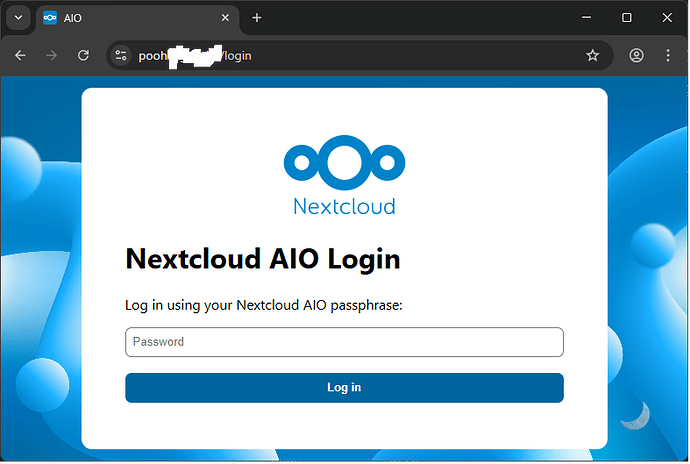Close the AIO tab
Screen dimensions: 690x464
pos(225,18)
